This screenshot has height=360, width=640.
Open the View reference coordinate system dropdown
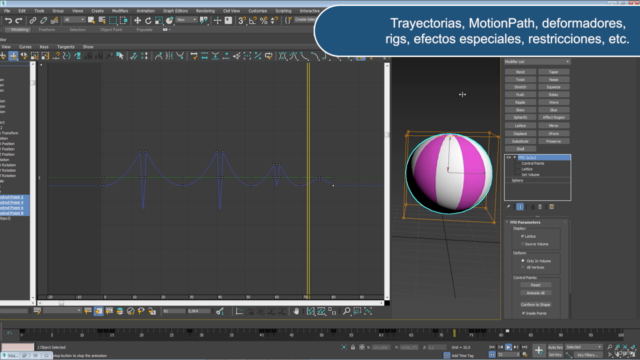click(187, 20)
